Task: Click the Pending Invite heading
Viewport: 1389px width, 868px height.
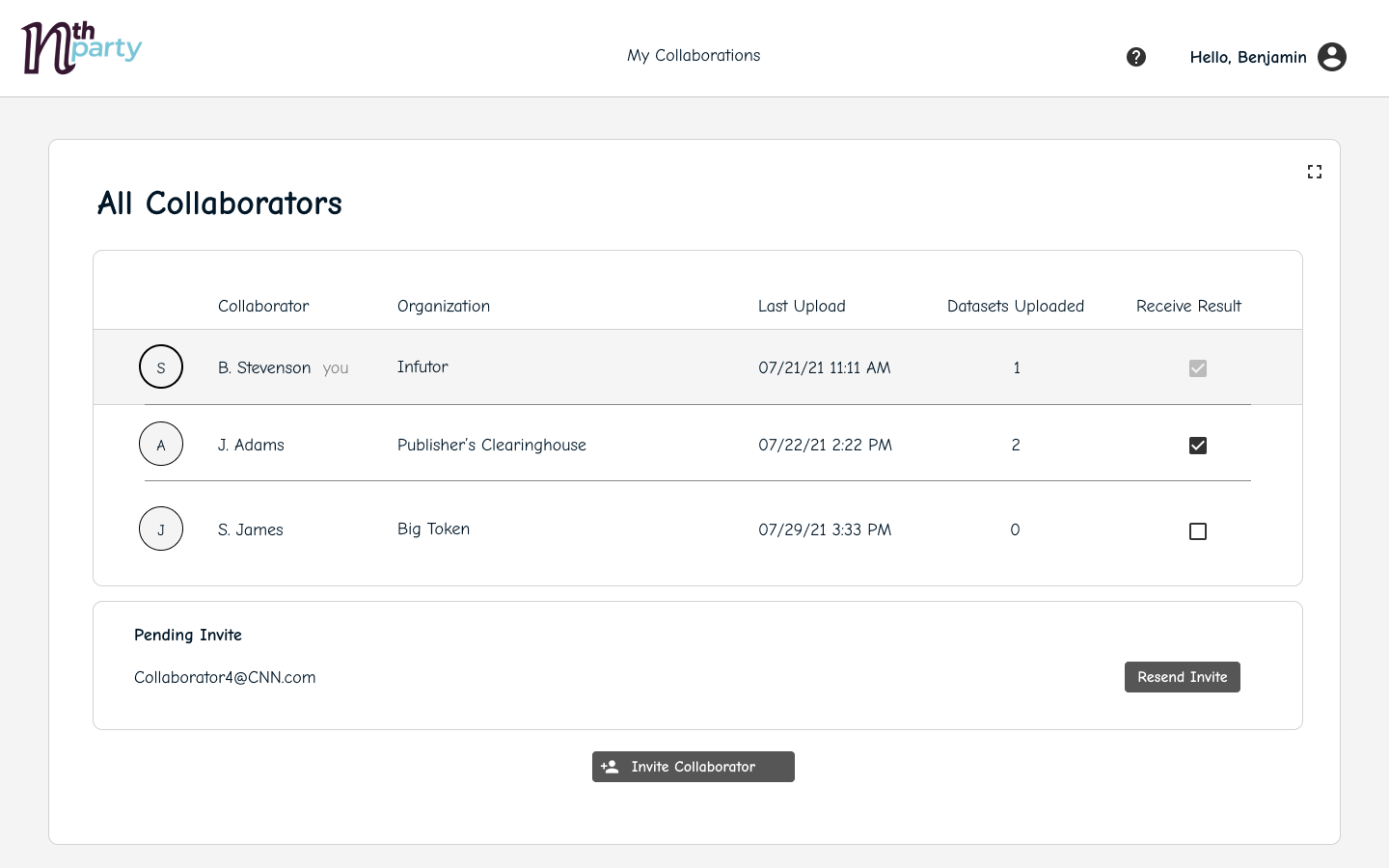Action: [188, 635]
